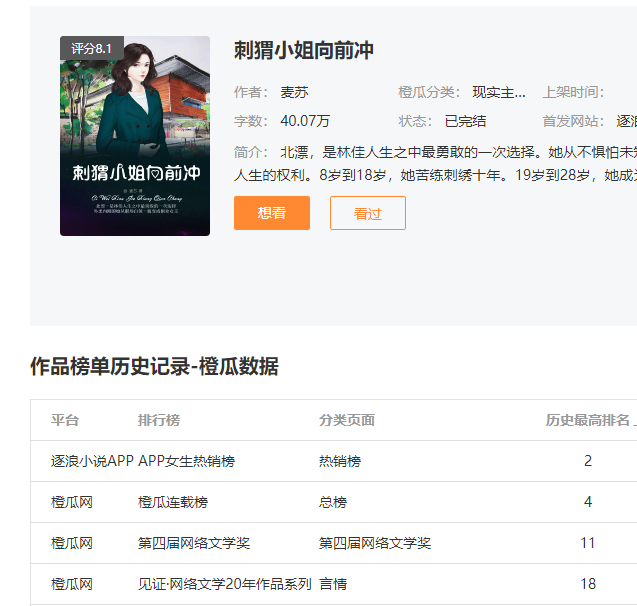637x606 pixels.
Task: Click rank value 2 in 热销榜 row
Action: coord(588,461)
